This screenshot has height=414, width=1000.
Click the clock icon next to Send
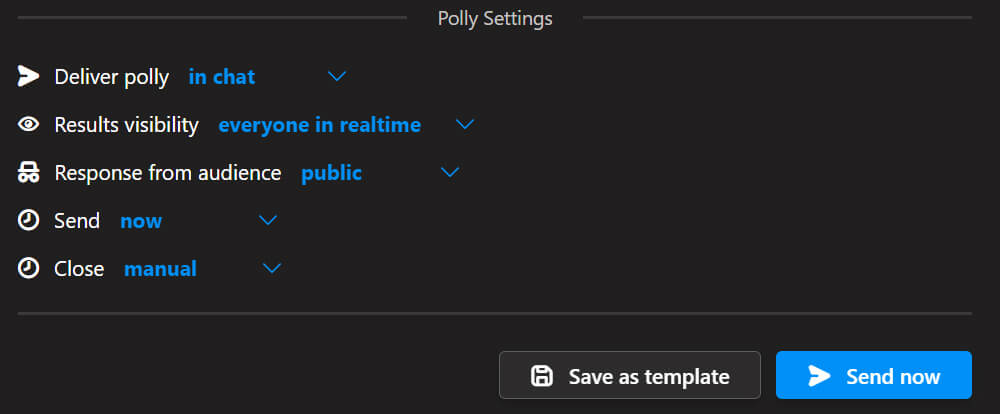(x=29, y=221)
